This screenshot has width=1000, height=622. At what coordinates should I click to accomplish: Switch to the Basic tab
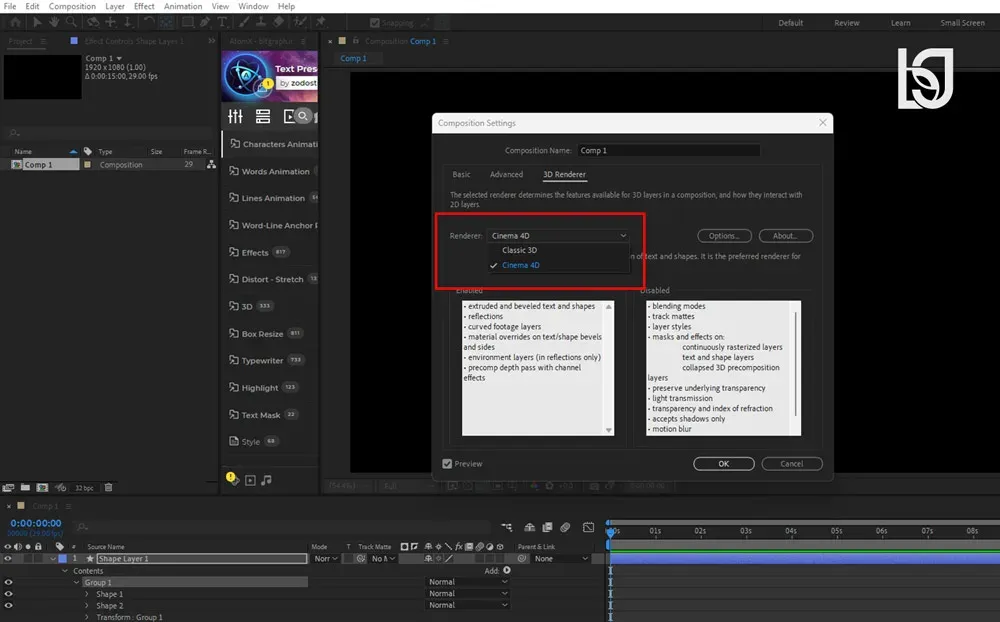pyautogui.click(x=461, y=174)
